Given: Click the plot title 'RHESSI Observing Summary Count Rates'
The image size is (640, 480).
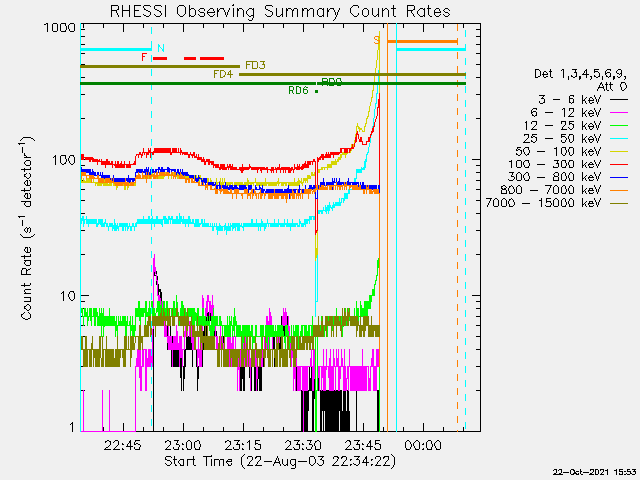Looking at the screenshot, I should pos(280,11).
